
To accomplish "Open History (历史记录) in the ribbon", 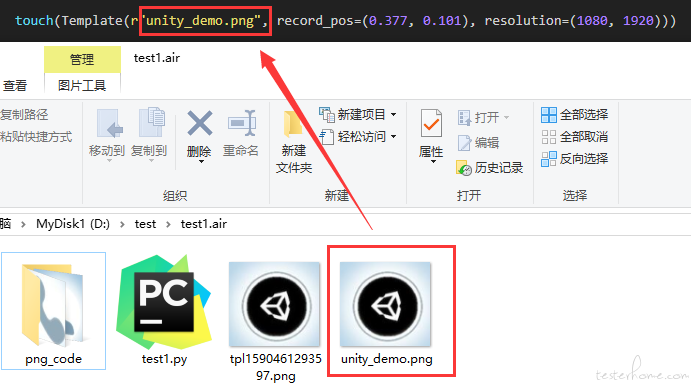I will point(489,167).
